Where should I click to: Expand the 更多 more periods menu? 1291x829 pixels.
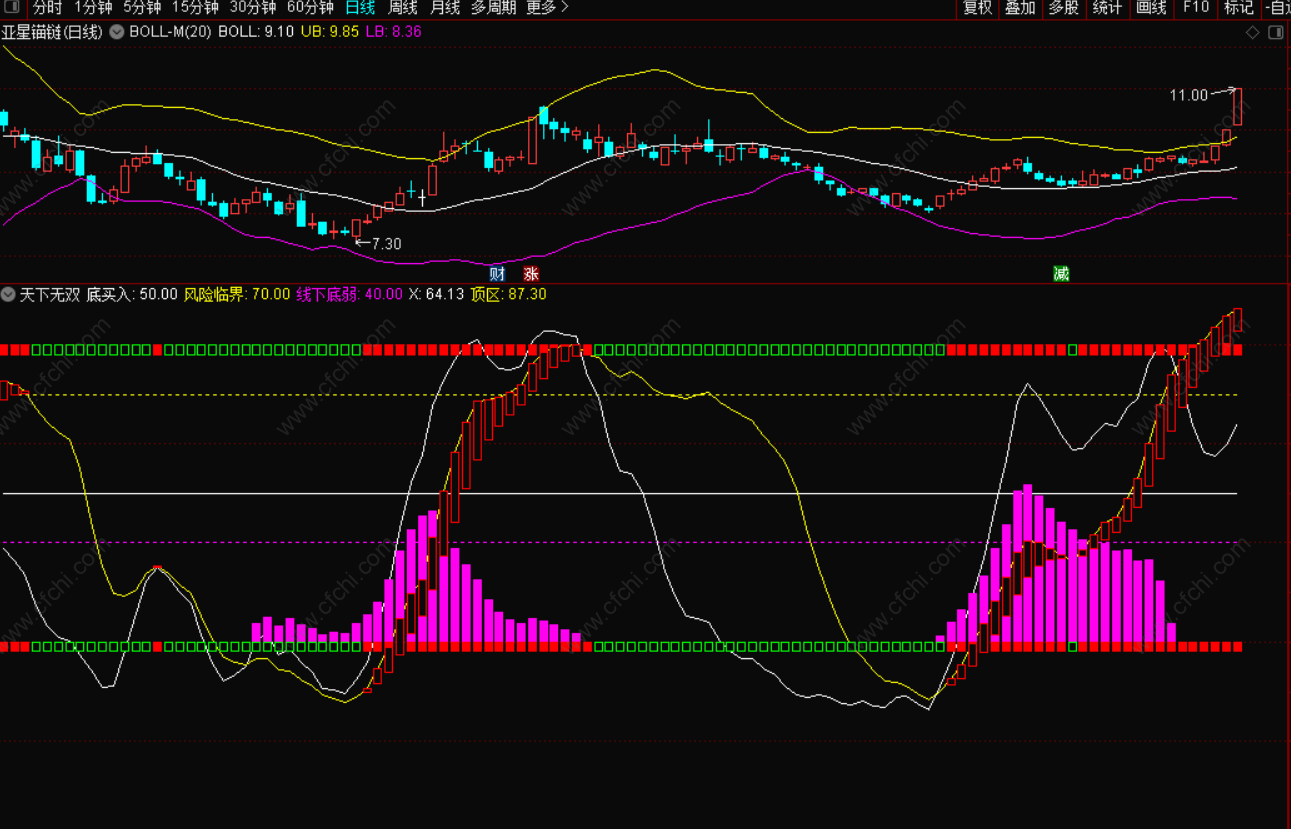click(x=547, y=8)
